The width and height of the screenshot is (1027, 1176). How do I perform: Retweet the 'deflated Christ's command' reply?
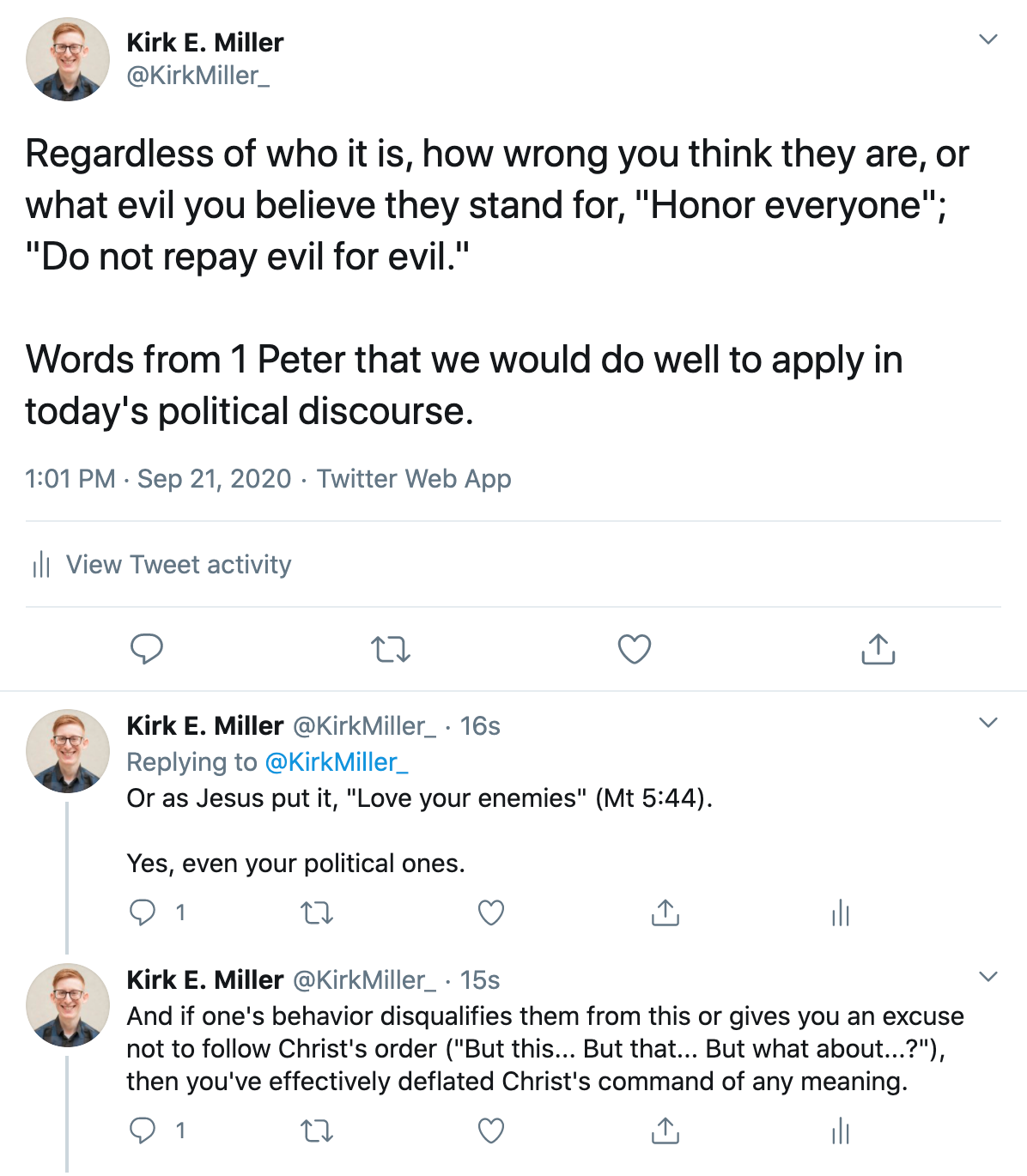tap(317, 1131)
